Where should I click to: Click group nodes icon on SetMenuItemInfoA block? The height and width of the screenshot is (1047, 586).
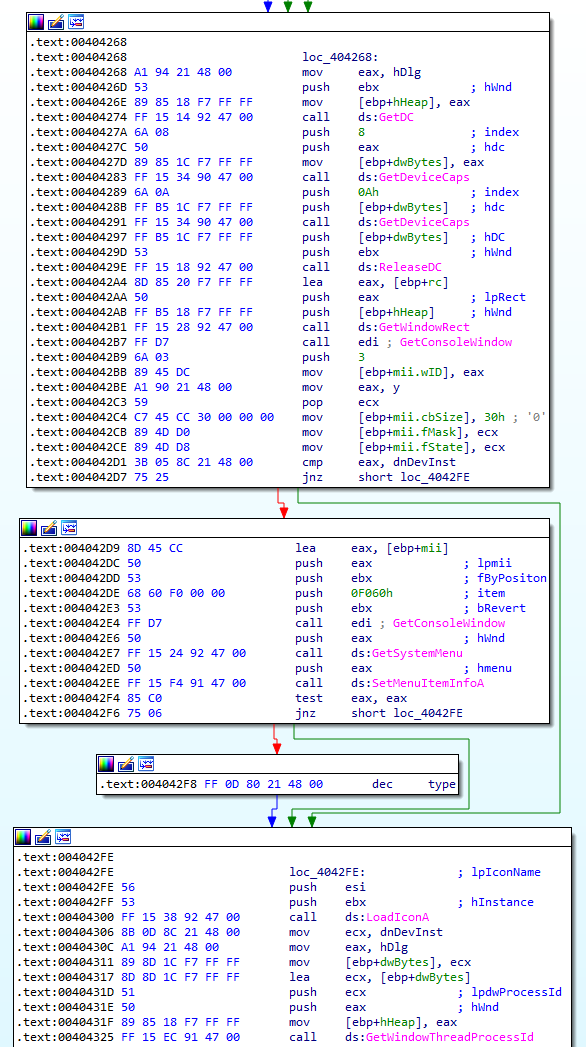click(69, 528)
